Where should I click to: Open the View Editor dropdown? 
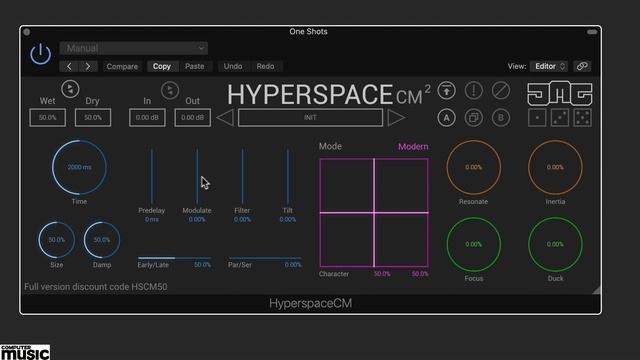coord(549,66)
